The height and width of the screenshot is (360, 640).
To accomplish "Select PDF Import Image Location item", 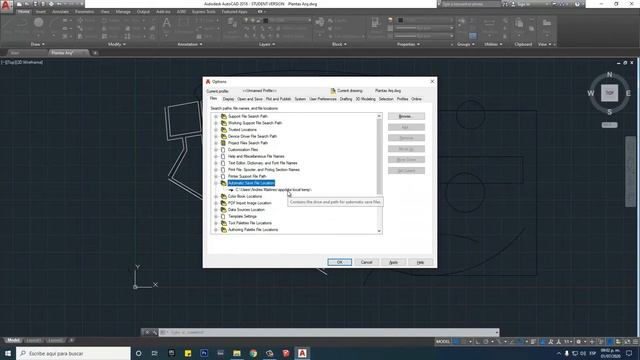I will click(249, 203).
